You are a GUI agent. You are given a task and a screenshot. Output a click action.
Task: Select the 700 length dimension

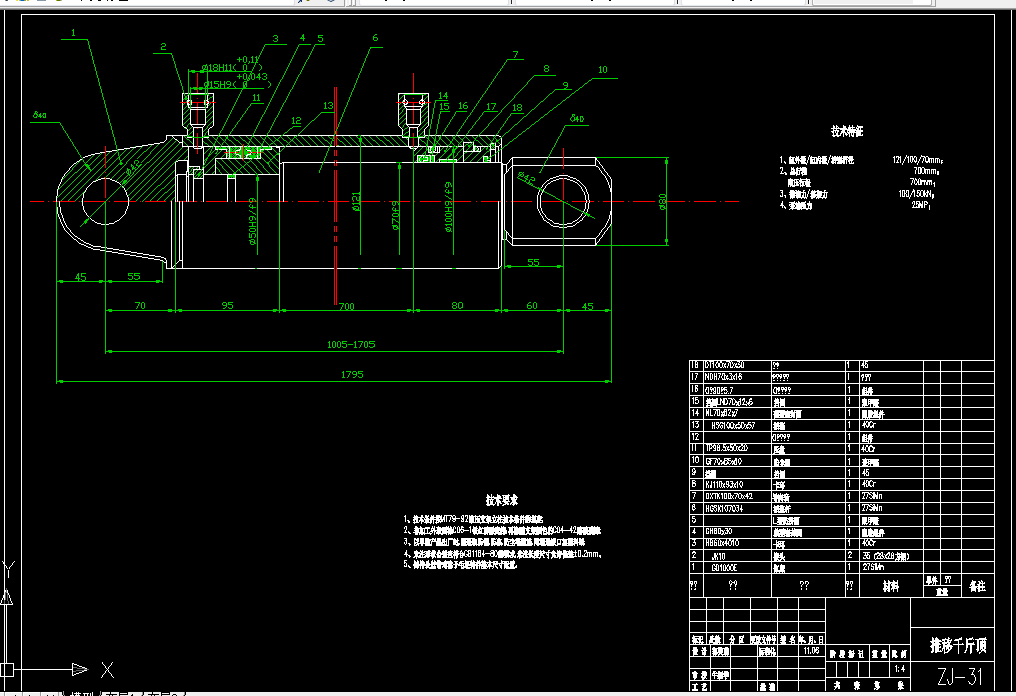pyautogui.click(x=347, y=306)
